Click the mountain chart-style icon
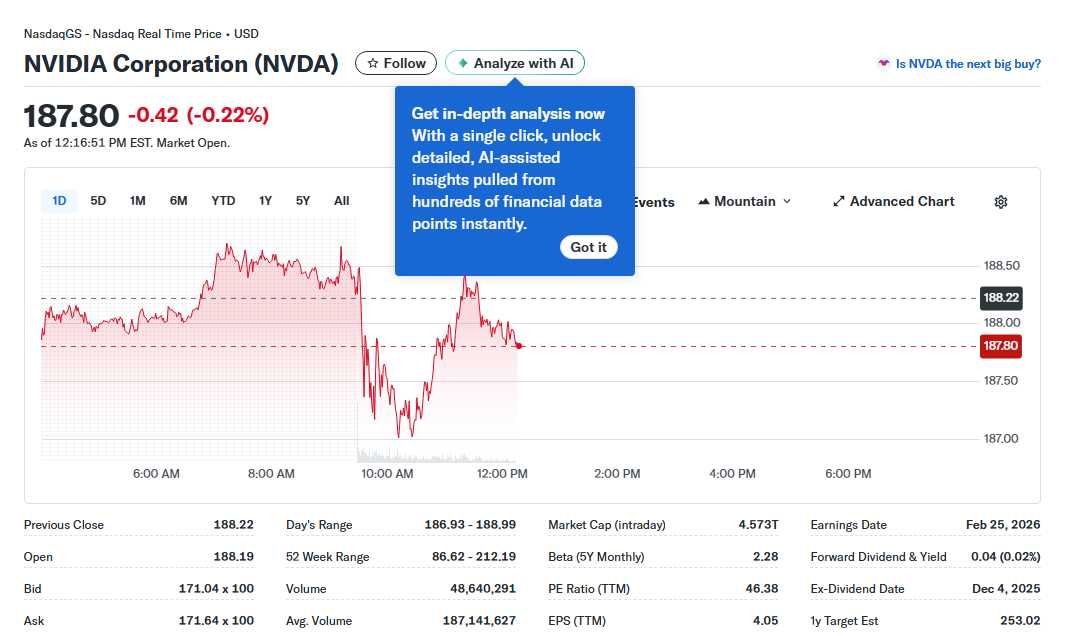The width and height of the screenshot is (1065, 636). [x=706, y=201]
